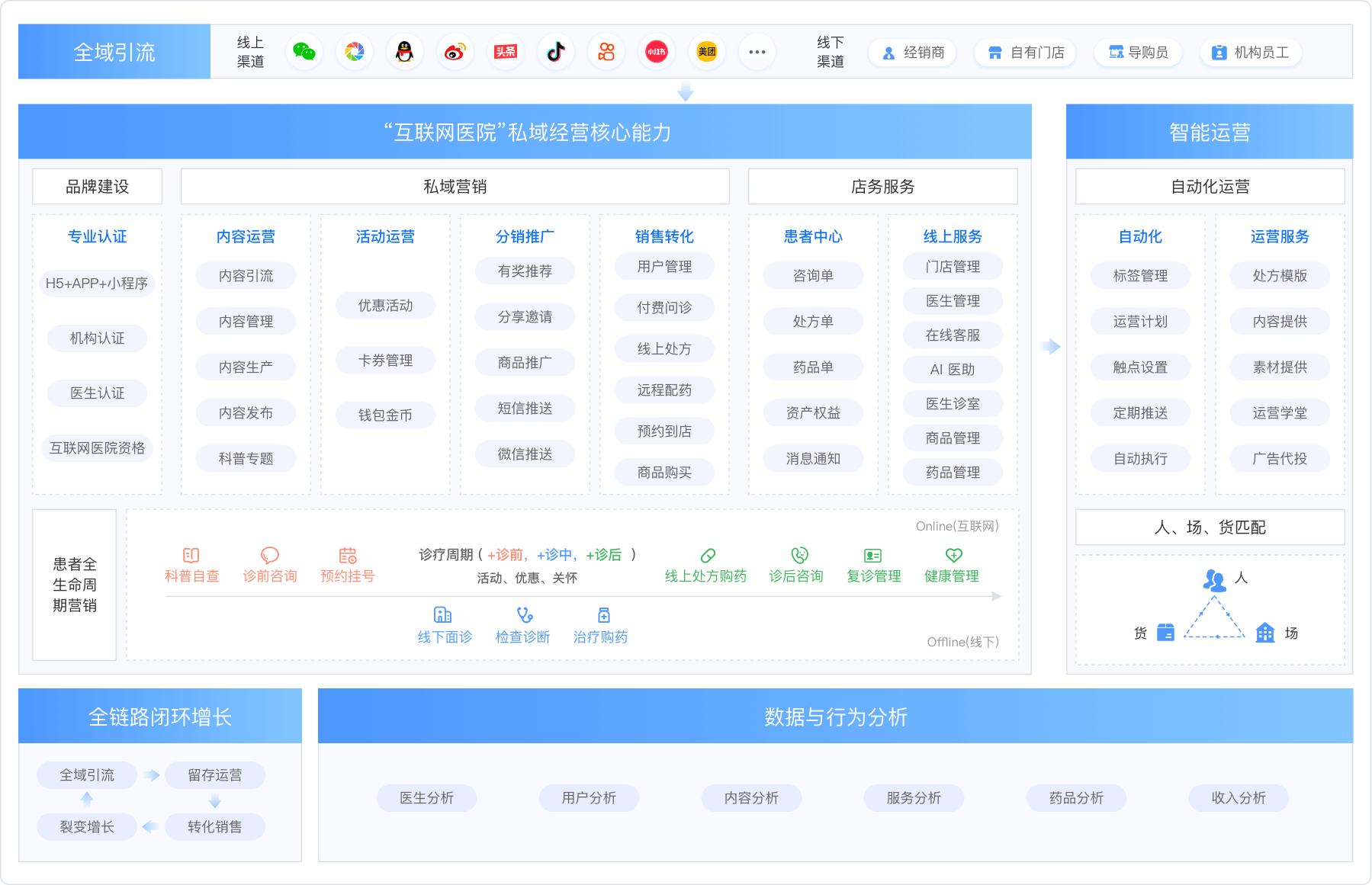Click the Douyin (TikTok) icon
Viewport: 1372px width, 885px height.
pos(556,52)
